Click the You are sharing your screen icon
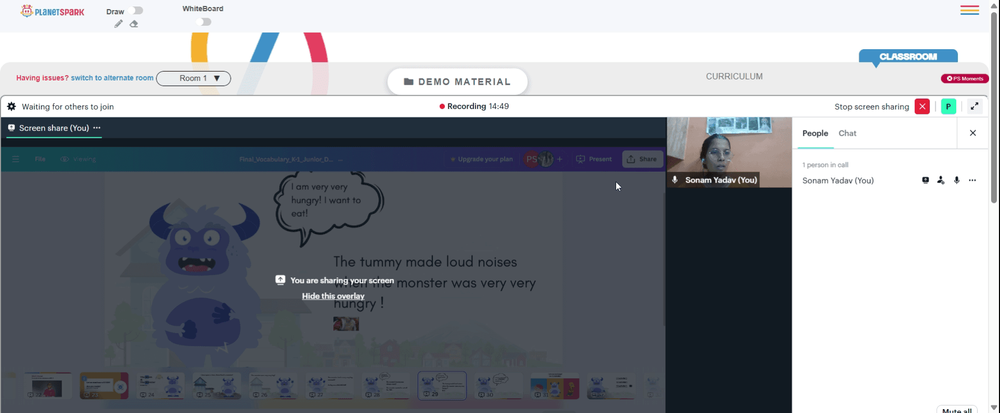Screen dimensions: 1000x413 coord(280,280)
